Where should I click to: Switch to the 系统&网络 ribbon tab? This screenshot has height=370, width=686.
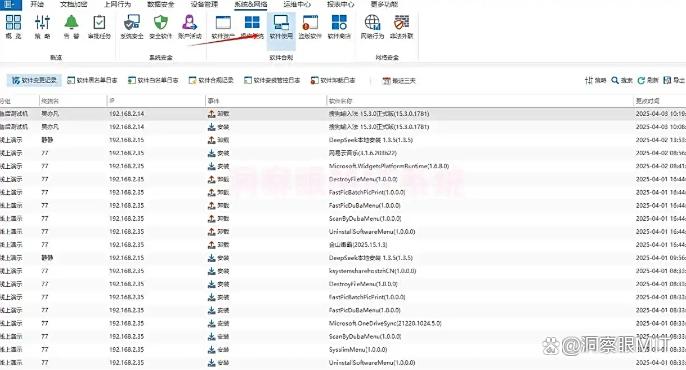(x=251, y=4)
